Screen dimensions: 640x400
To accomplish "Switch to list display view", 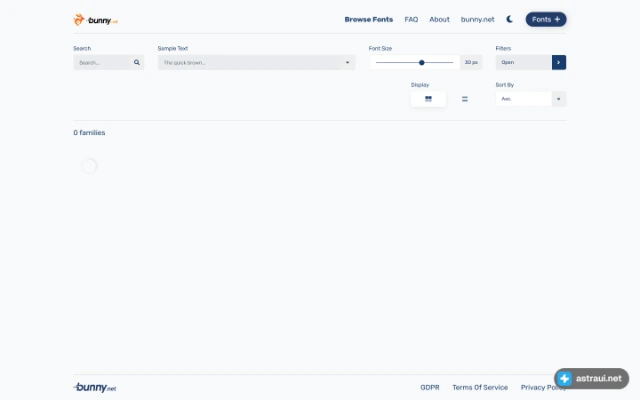I will [x=464, y=99].
